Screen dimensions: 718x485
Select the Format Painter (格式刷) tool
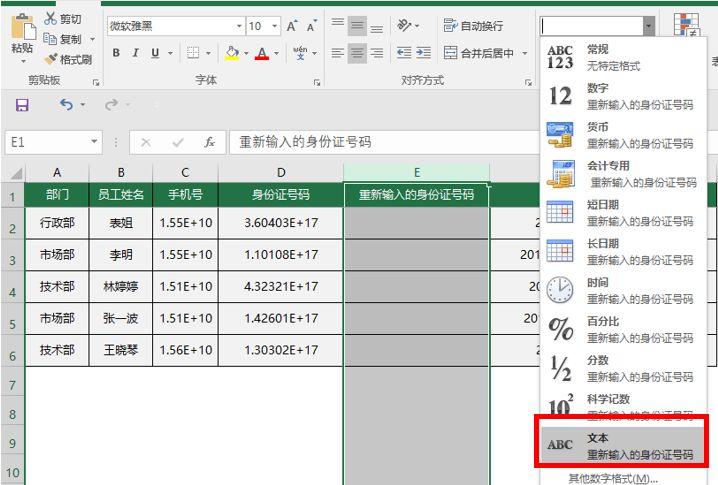click(68, 60)
